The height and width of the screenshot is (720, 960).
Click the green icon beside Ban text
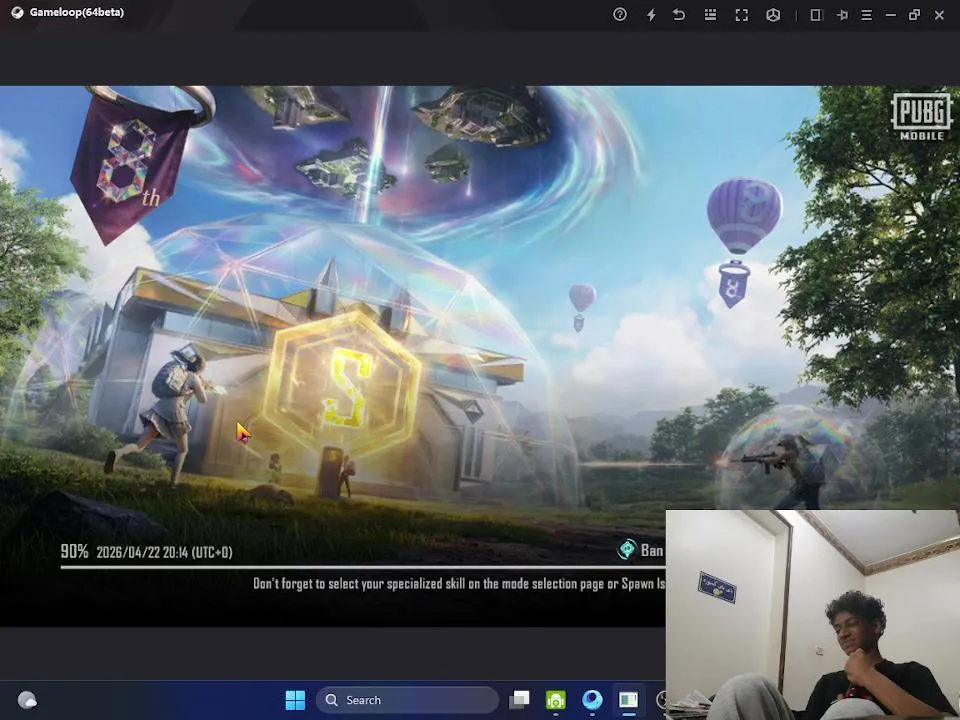point(627,549)
